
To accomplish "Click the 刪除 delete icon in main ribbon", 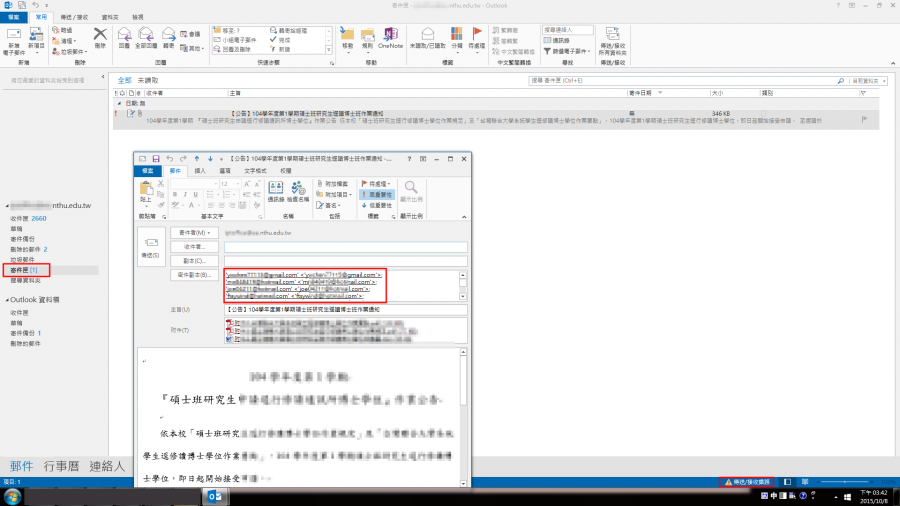I will pyautogui.click(x=99, y=37).
